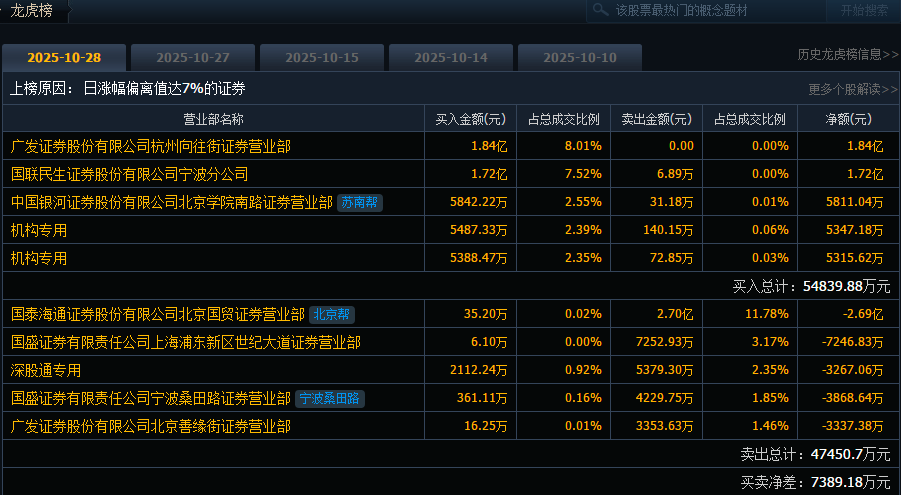
Task: Select 中国银河证券北京学院南路证券营业部 row name
Action: tap(171, 203)
